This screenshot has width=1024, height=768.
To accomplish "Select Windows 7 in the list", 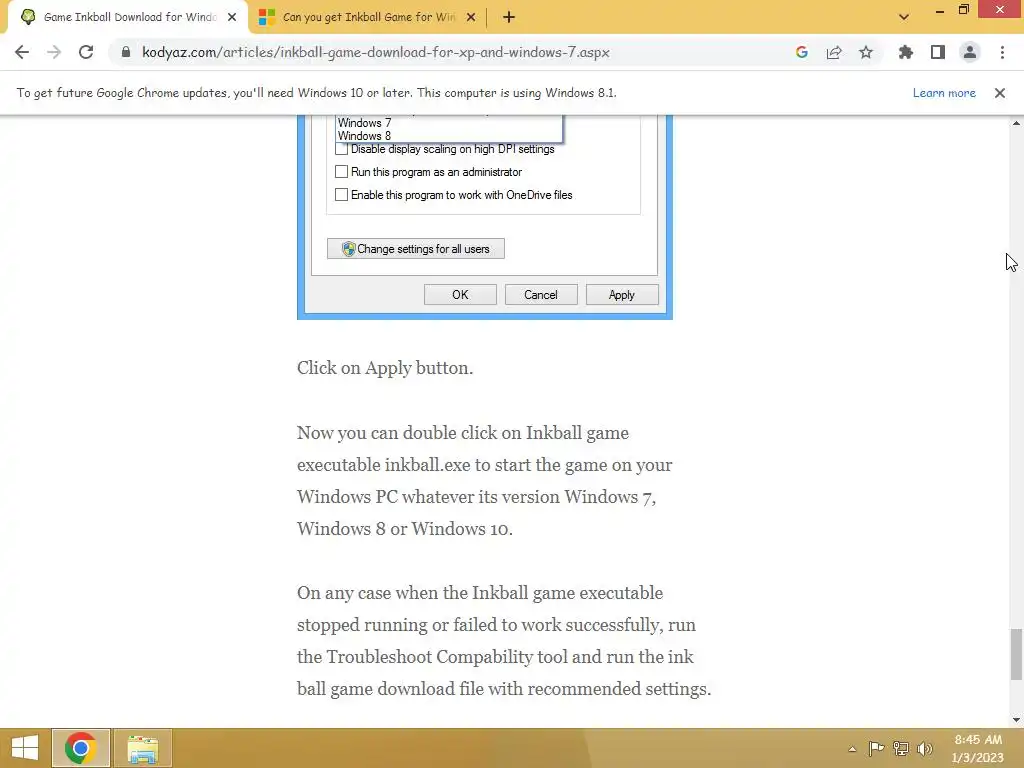I will (x=364, y=123).
